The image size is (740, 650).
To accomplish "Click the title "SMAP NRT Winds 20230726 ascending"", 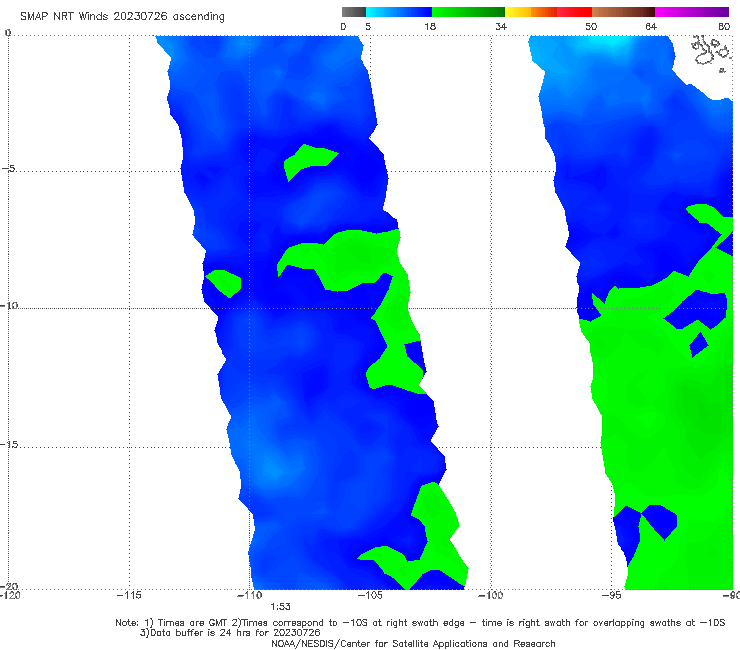I will pos(122,16).
